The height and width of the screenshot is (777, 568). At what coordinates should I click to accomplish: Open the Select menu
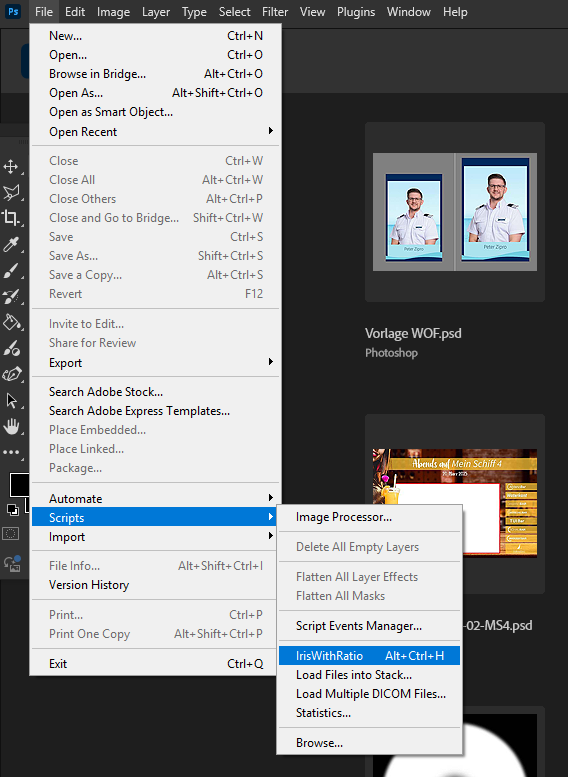tap(234, 12)
